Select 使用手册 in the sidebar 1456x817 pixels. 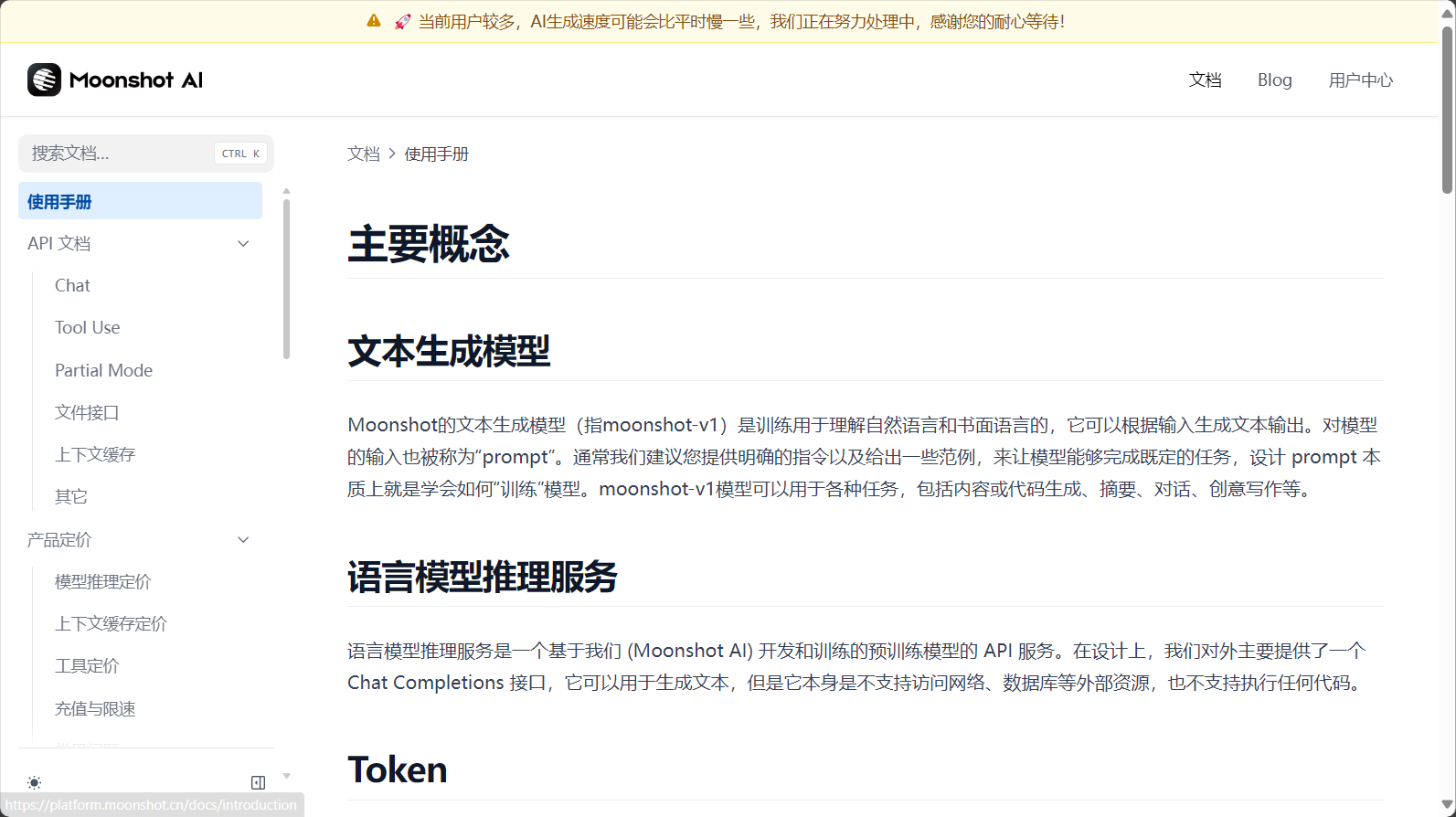(x=140, y=201)
